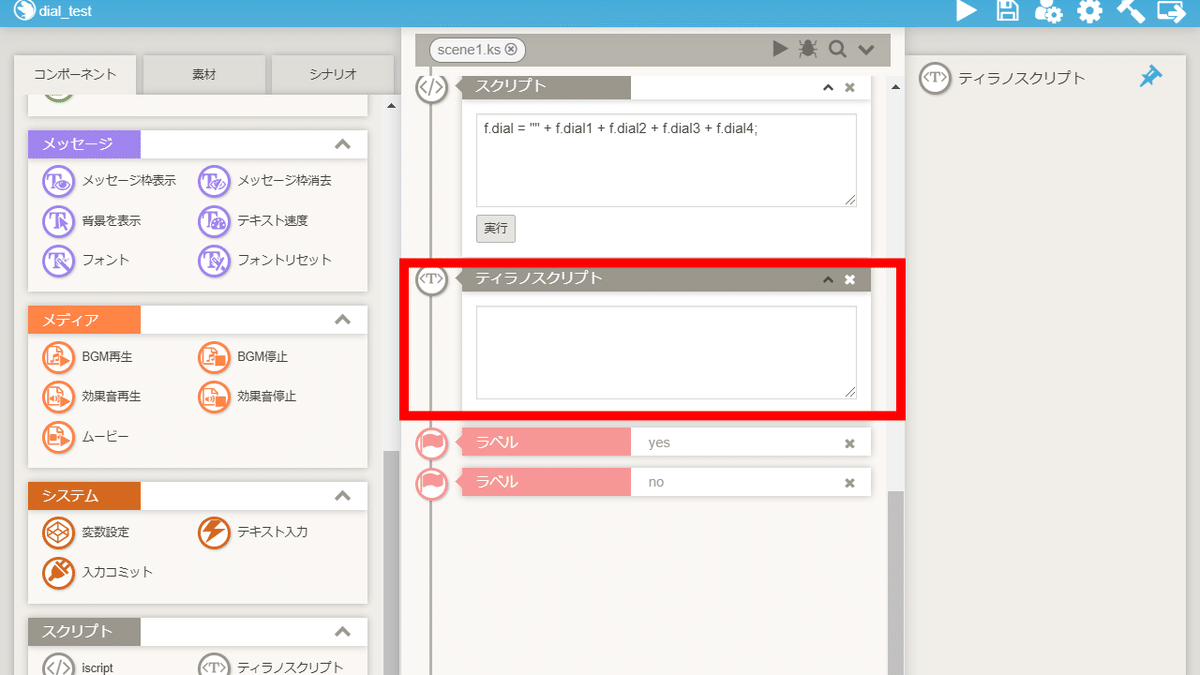This screenshot has height=675, width=1200.
Task: Select the 変数設定 component
Action: tap(86, 532)
